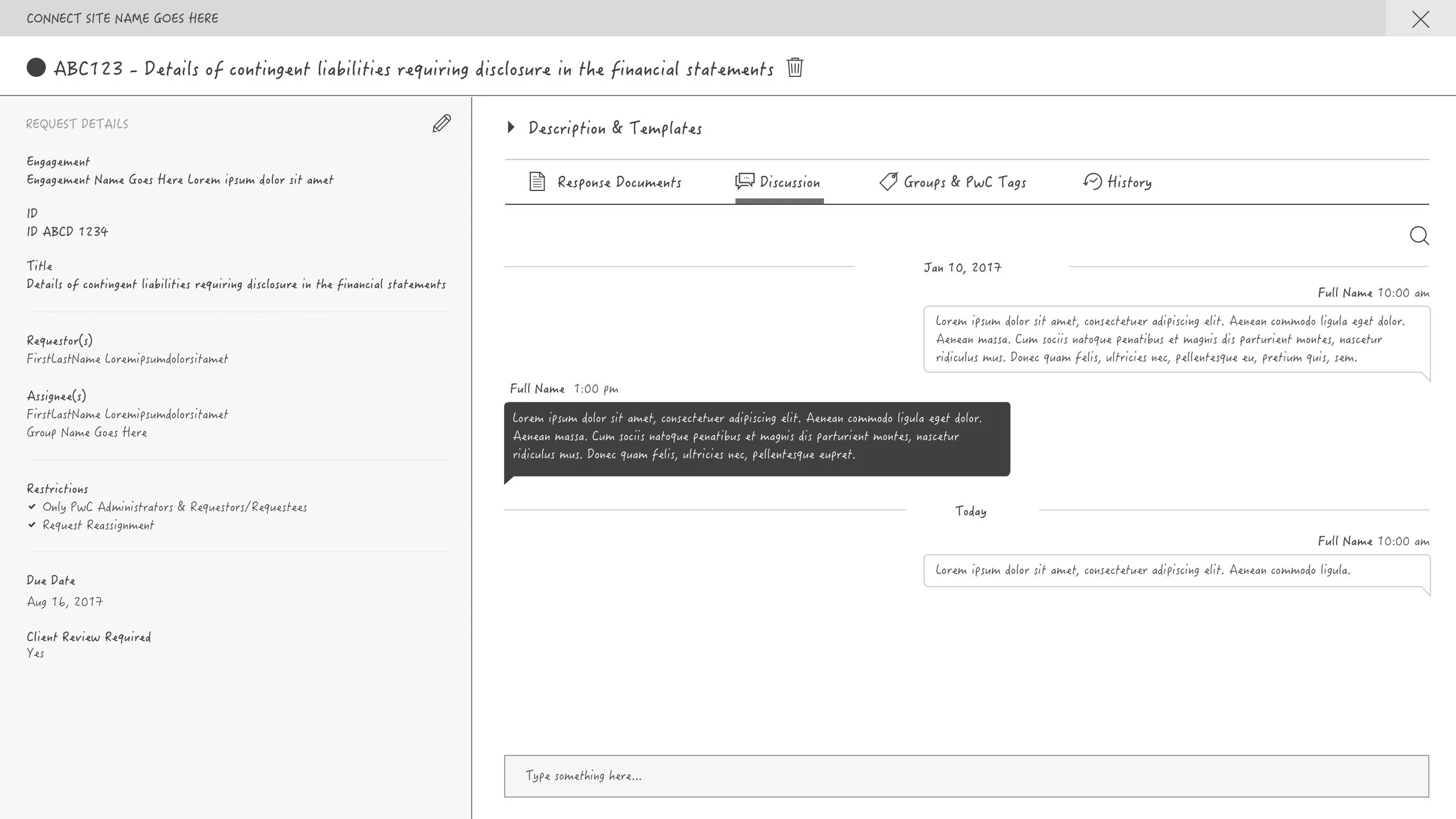The image size is (1456, 819).
Task: Toggle the Request Reassignment restriction checkmark
Action: (32, 525)
